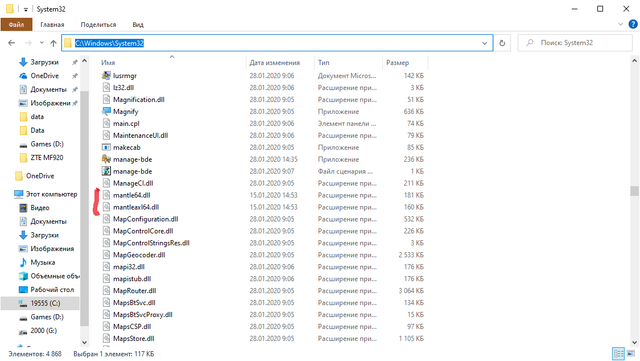640x361 pixels.
Task: Open pinned Документы in quick access
Action: click(48, 89)
